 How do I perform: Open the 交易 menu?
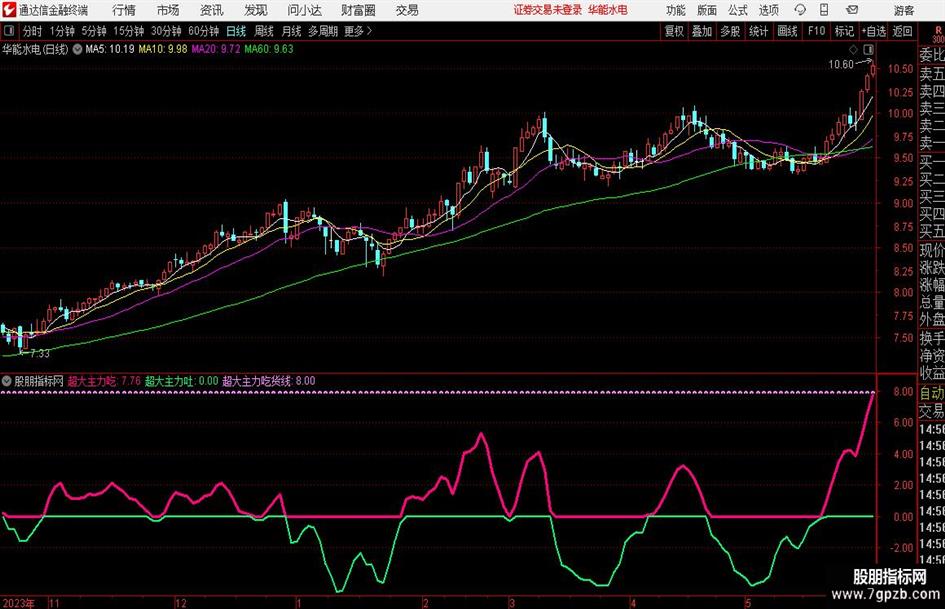[x=407, y=10]
